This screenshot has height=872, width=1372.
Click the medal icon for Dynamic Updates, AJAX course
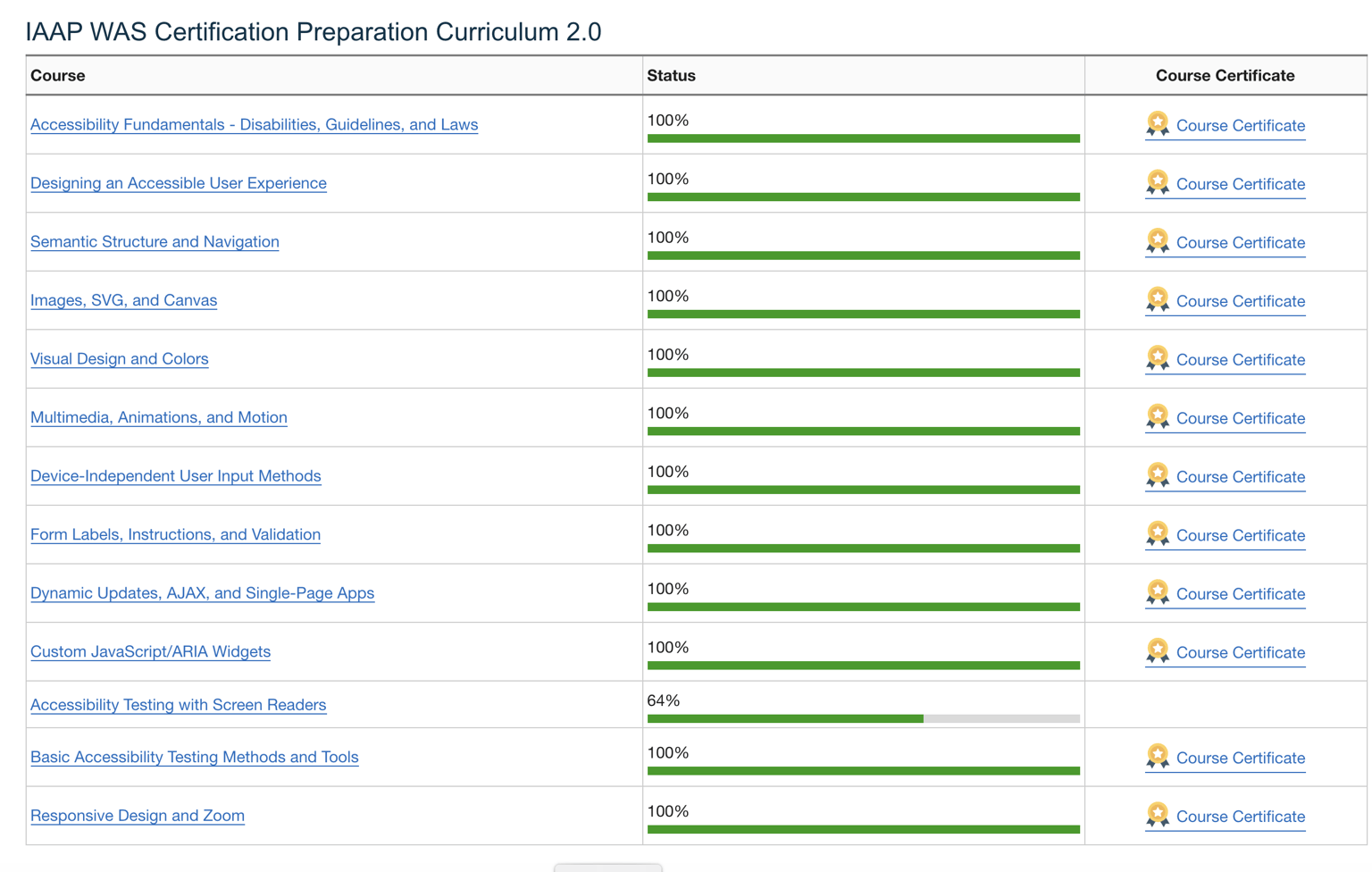click(1158, 592)
